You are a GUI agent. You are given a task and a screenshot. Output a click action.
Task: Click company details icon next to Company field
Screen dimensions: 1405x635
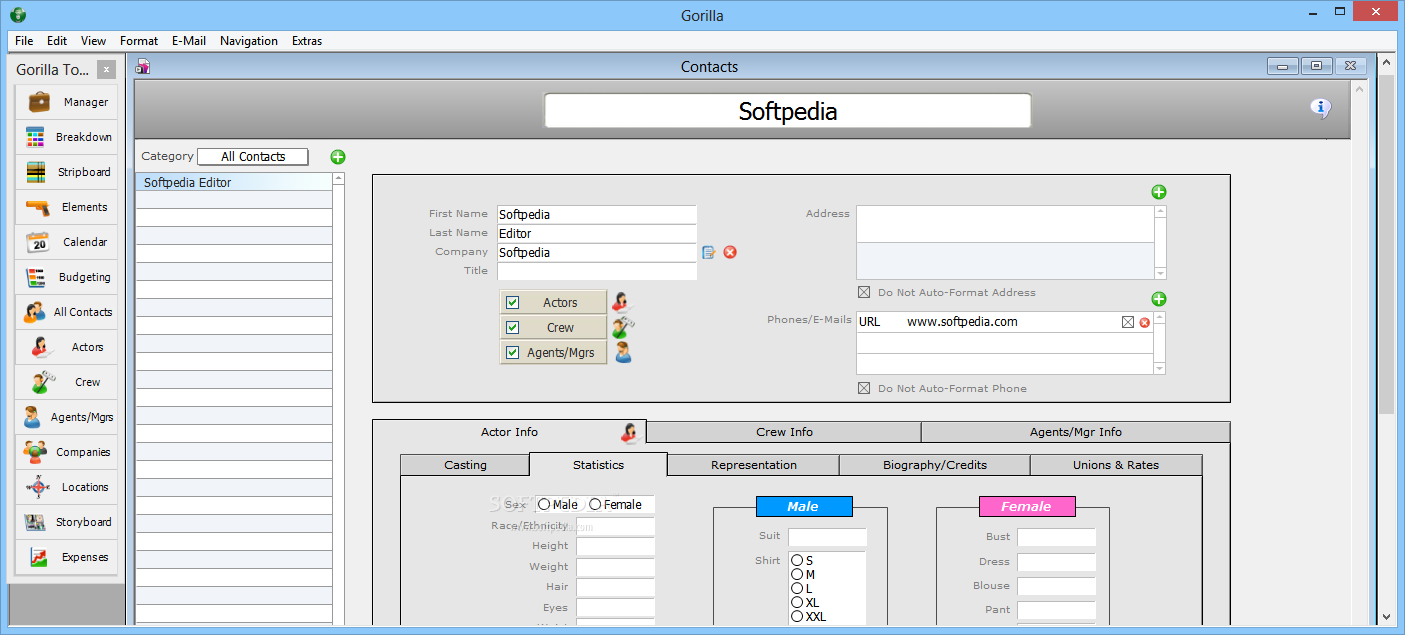point(709,252)
